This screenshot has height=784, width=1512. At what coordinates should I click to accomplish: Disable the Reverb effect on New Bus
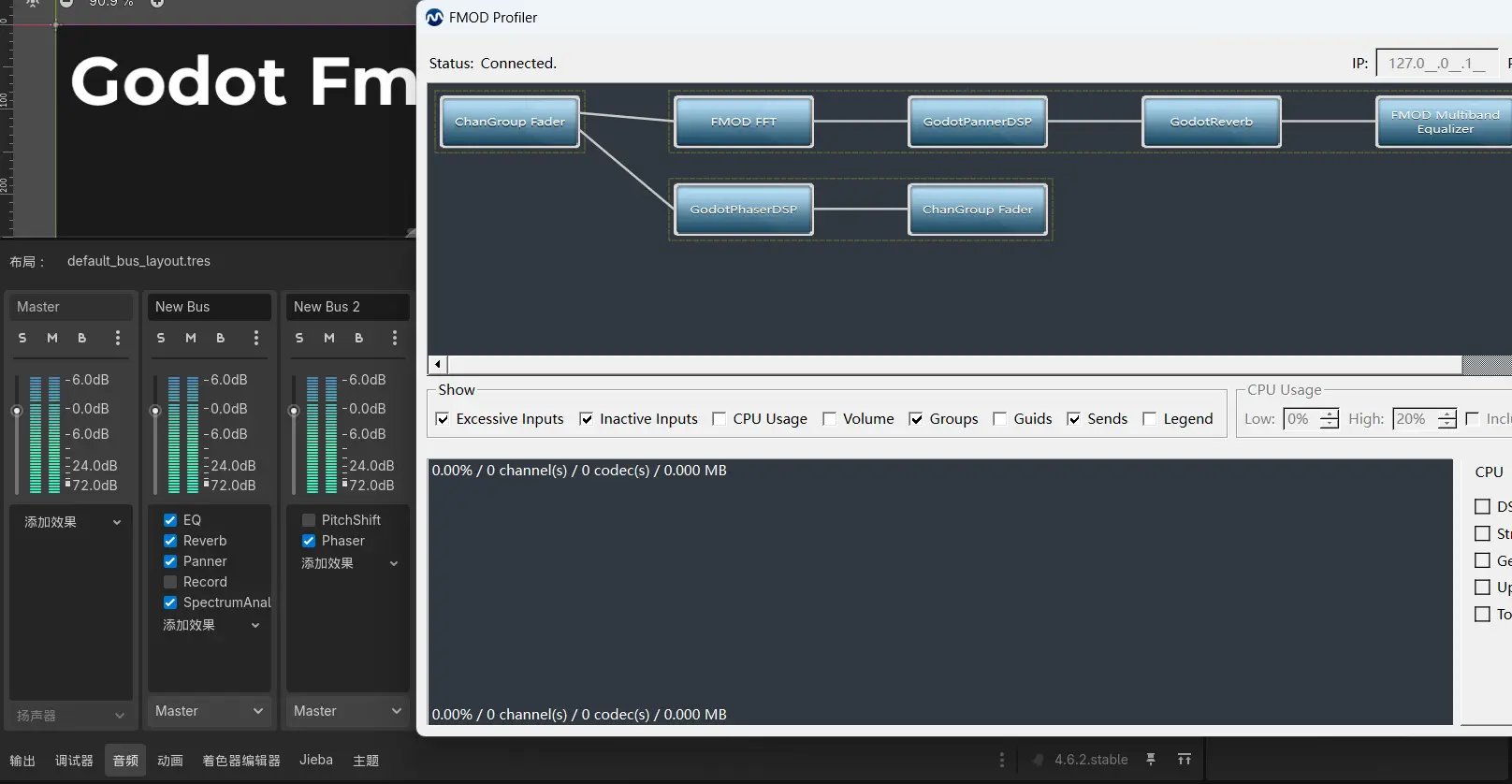170,541
